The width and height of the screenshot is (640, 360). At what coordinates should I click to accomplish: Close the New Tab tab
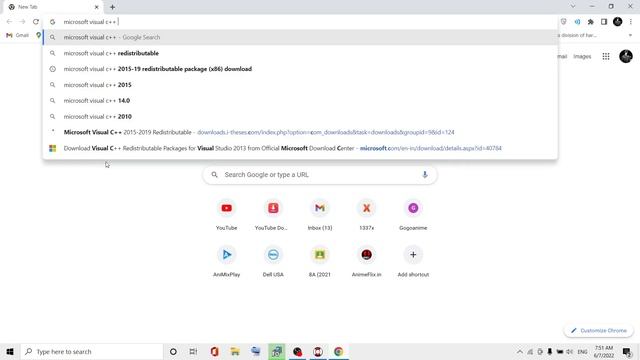(x=97, y=7)
